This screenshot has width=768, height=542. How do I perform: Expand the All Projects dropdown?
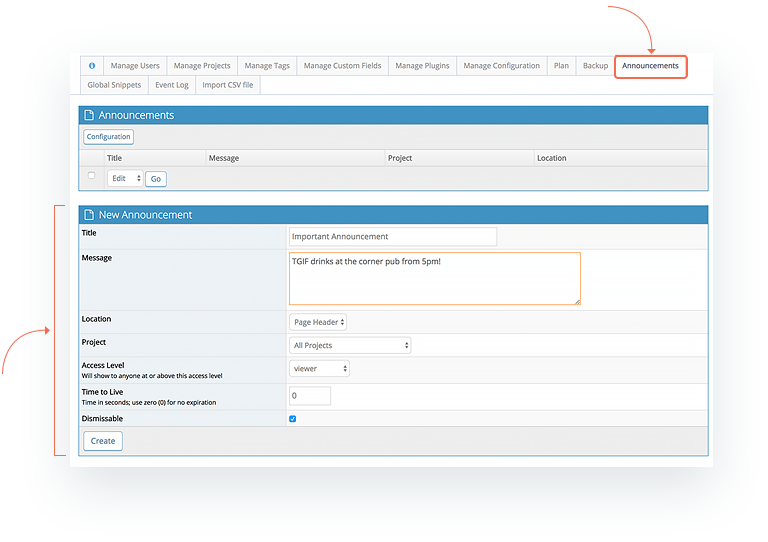pyautogui.click(x=350, y=345)
